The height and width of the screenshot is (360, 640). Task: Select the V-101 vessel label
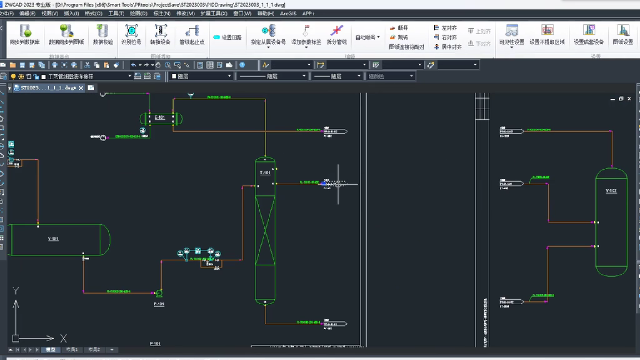tap(53, 239)
